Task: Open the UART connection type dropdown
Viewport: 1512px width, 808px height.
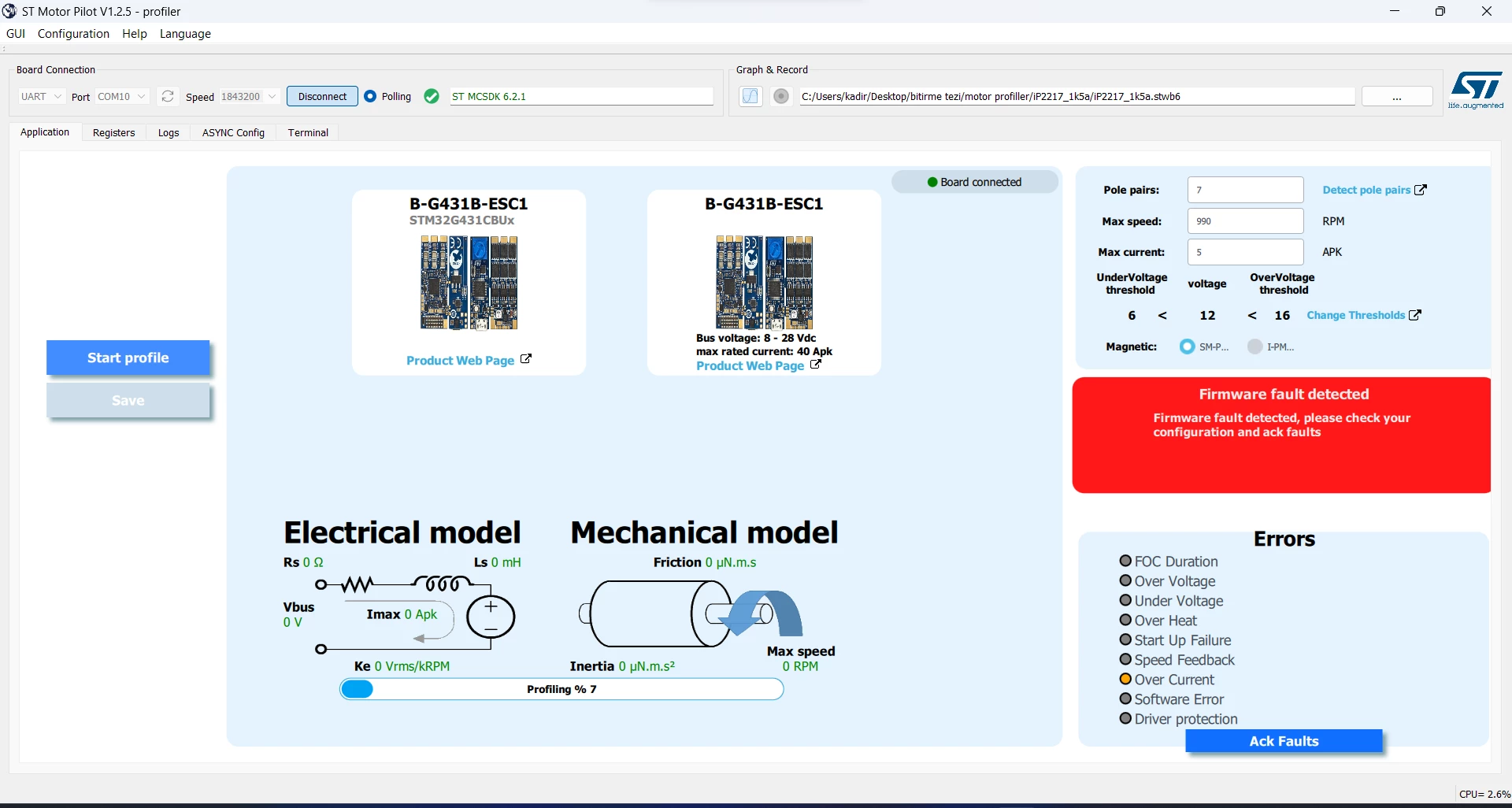Action: [x=41, y=96]
